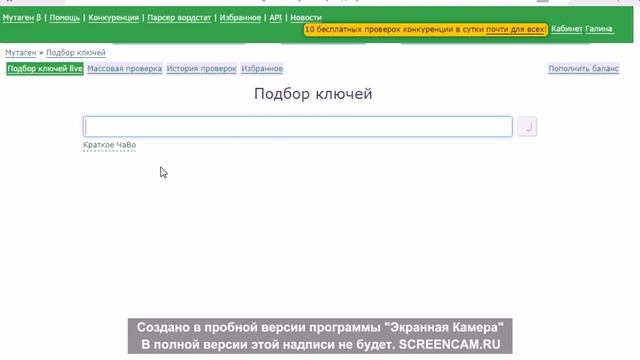Click the enter-arrow submit icon button
The width and height of the screenshot is (640, 360).
527,127
